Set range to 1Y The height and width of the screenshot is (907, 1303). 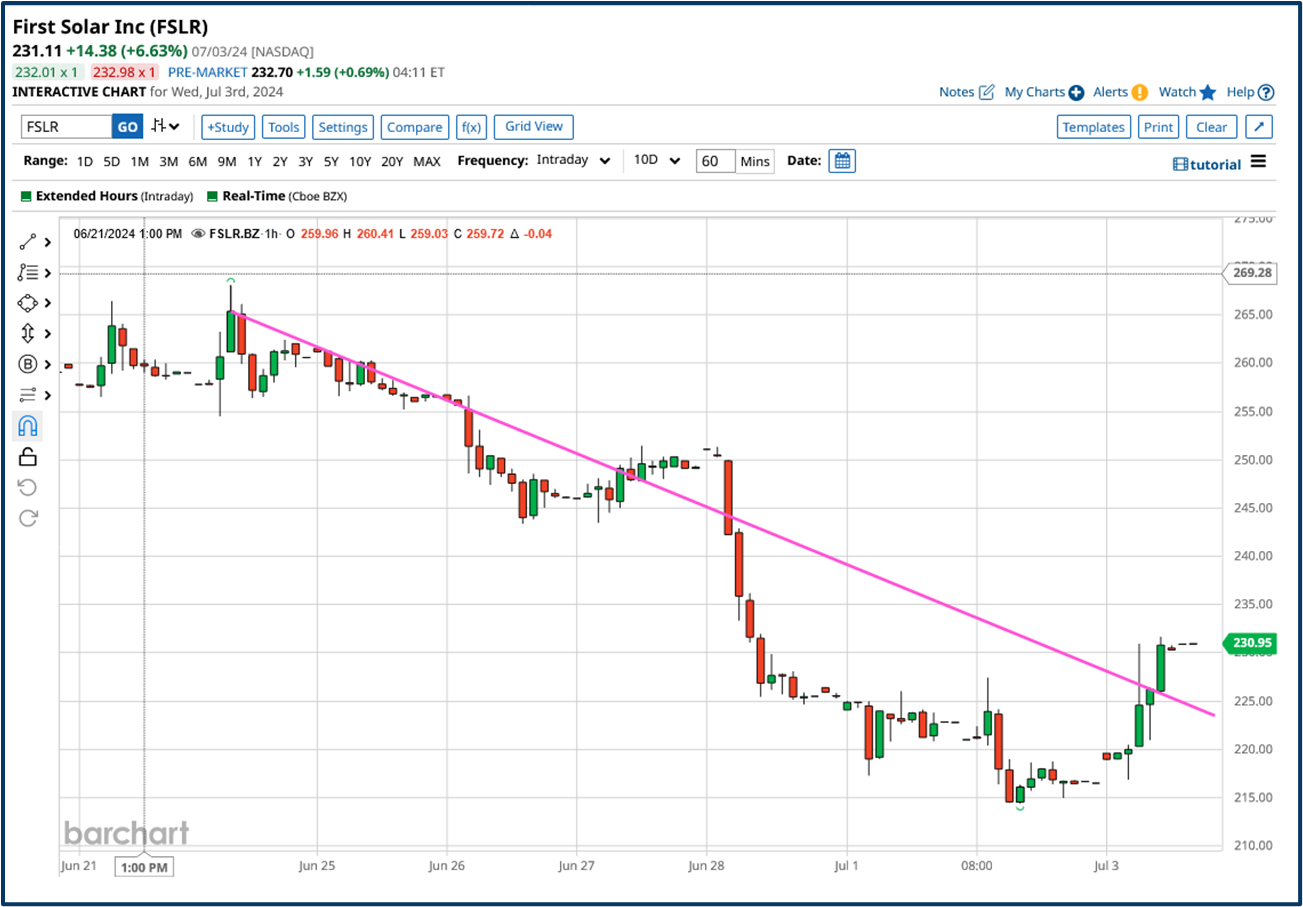pyautogui.click(x=254, y=161)
